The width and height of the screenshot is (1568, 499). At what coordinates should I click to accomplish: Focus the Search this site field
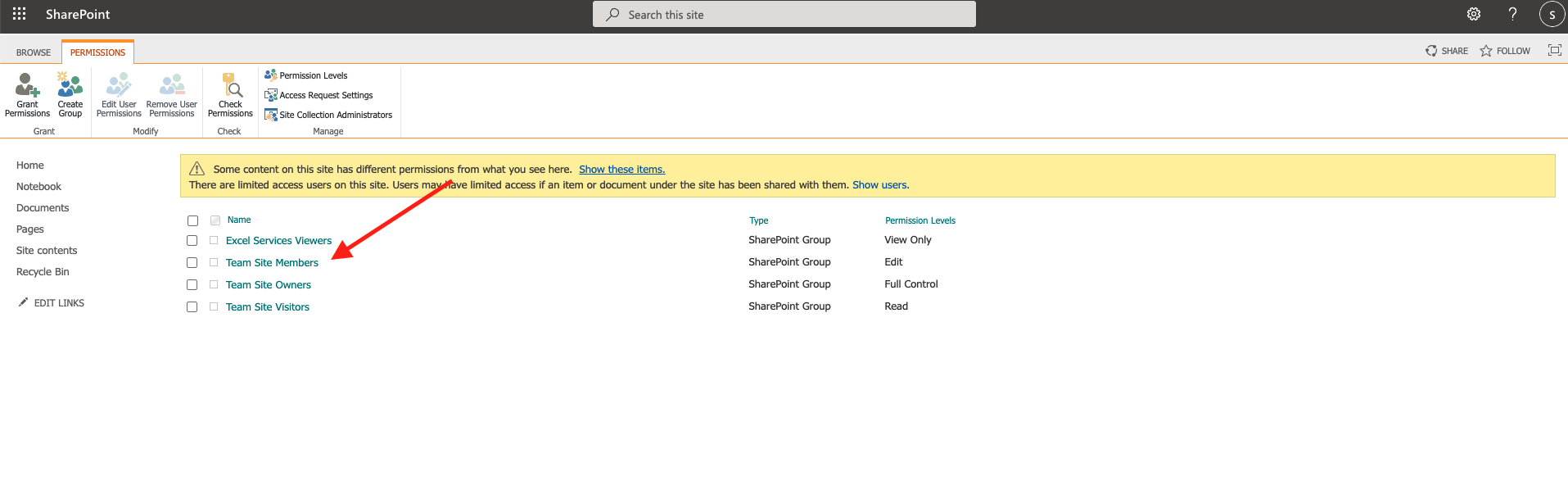(784, 14)
